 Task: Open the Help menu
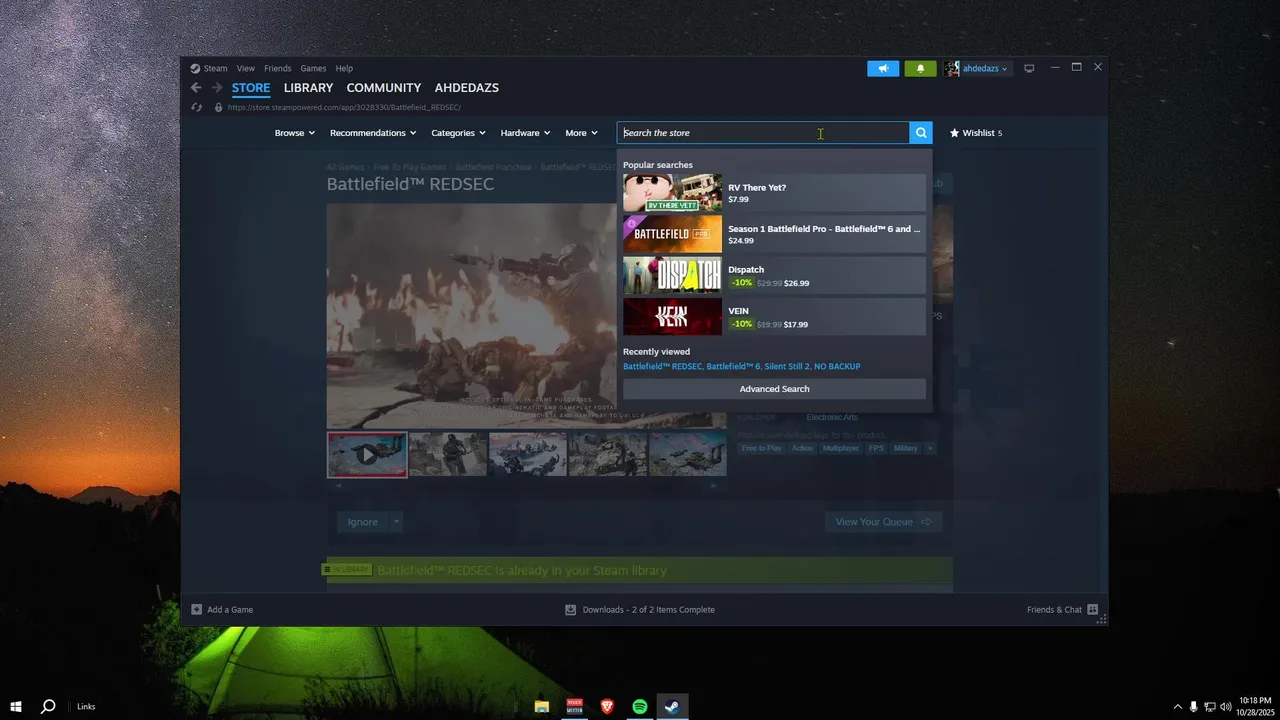[x=344, y=68]
